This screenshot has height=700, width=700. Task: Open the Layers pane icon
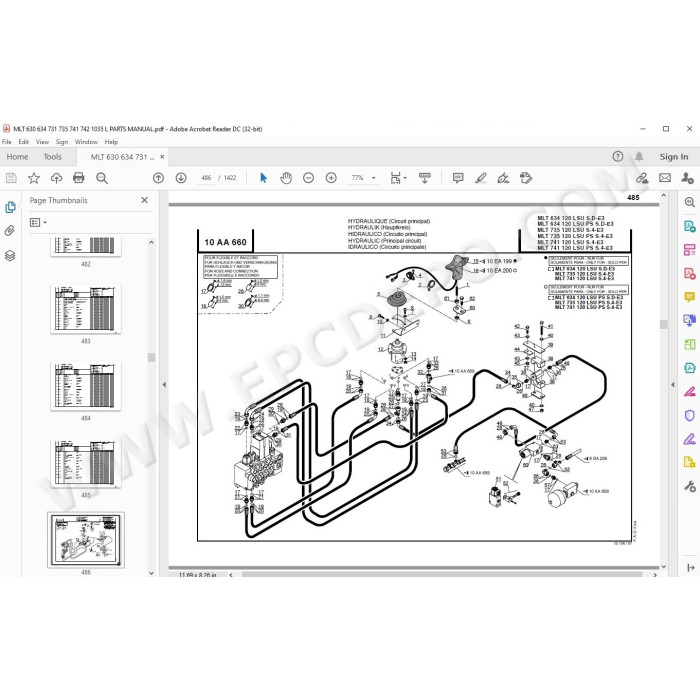pyautogui.click(x=10, y=255)
